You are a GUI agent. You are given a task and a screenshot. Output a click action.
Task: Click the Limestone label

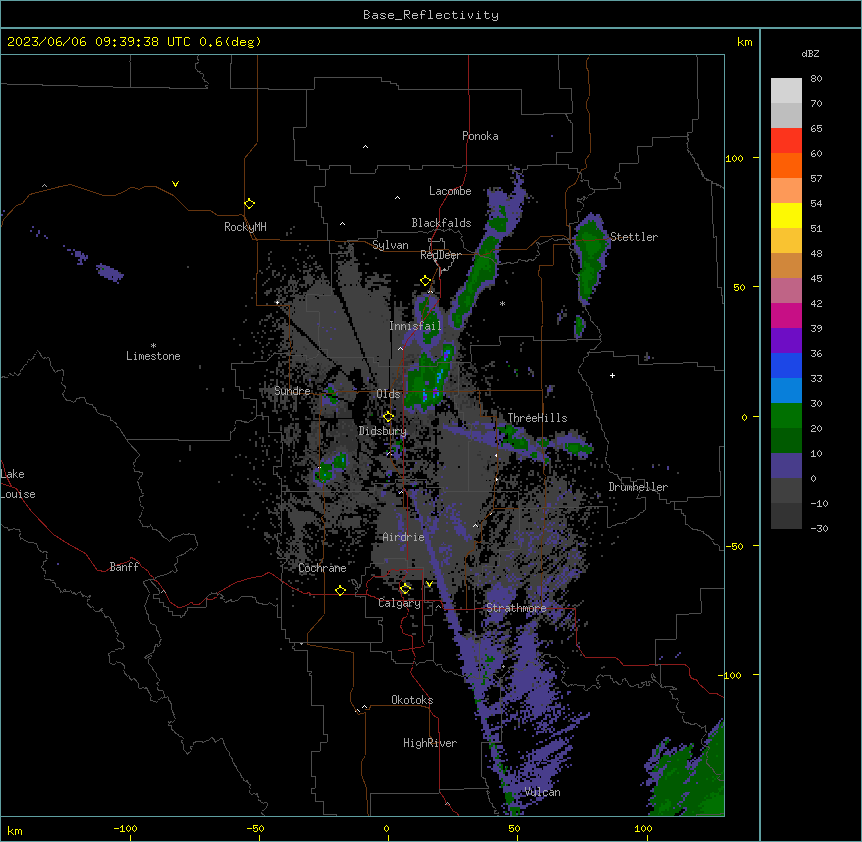point(153,356)
